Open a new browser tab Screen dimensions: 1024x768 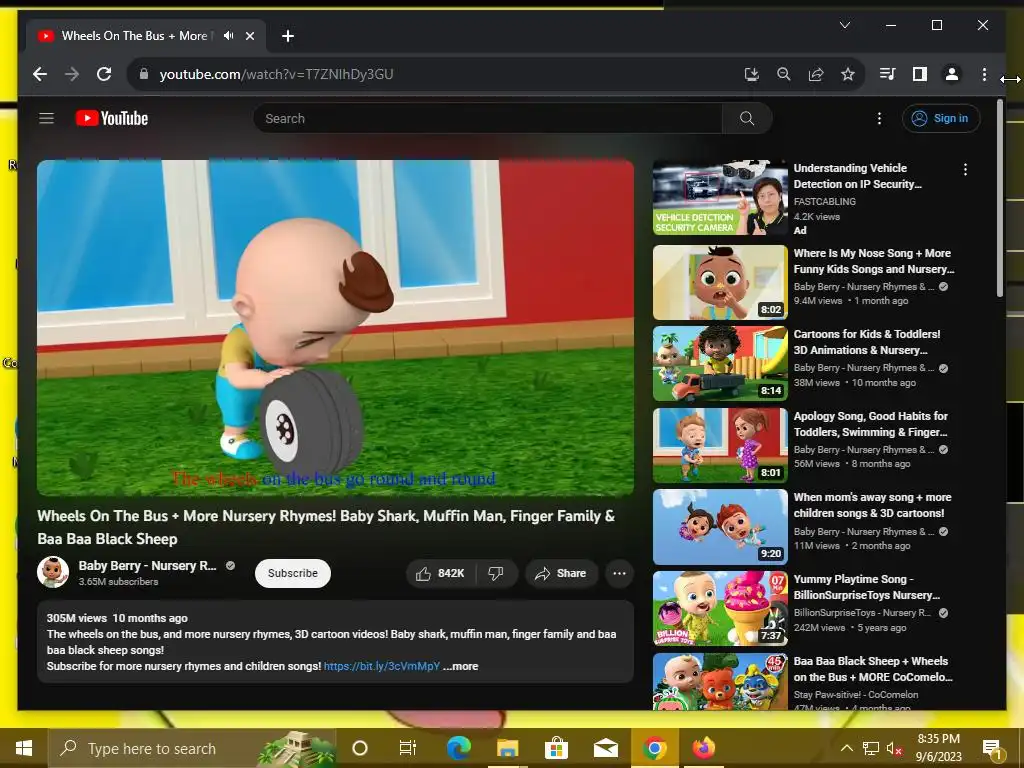tap(287, 36)
